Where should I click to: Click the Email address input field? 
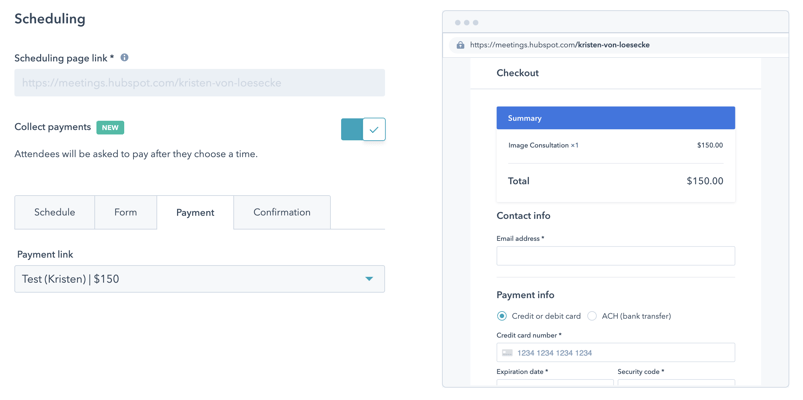pyautogui.click(x=616, y=256)
